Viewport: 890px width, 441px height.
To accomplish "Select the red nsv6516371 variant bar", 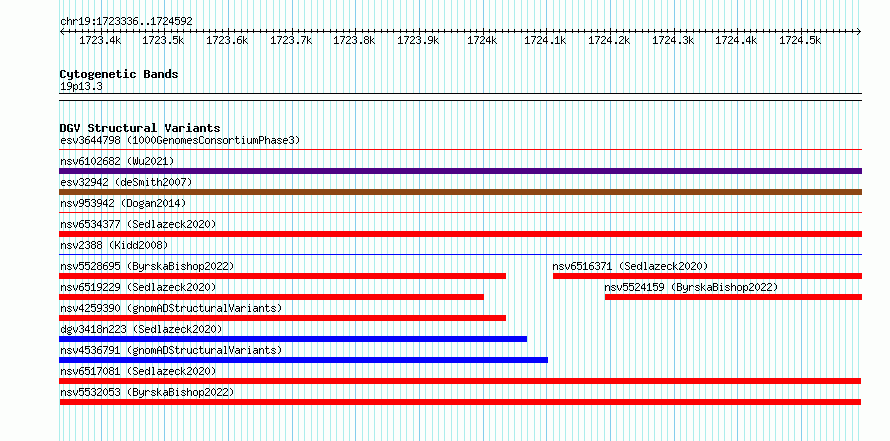I will click(x=707, y=276).
